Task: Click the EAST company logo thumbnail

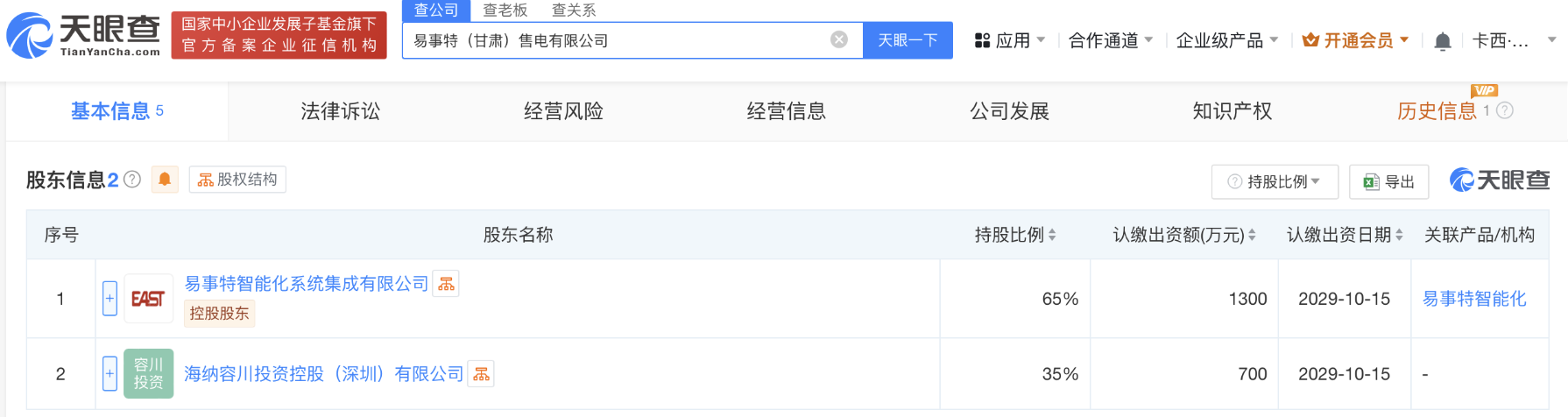Action: click(x=148, y=299)
